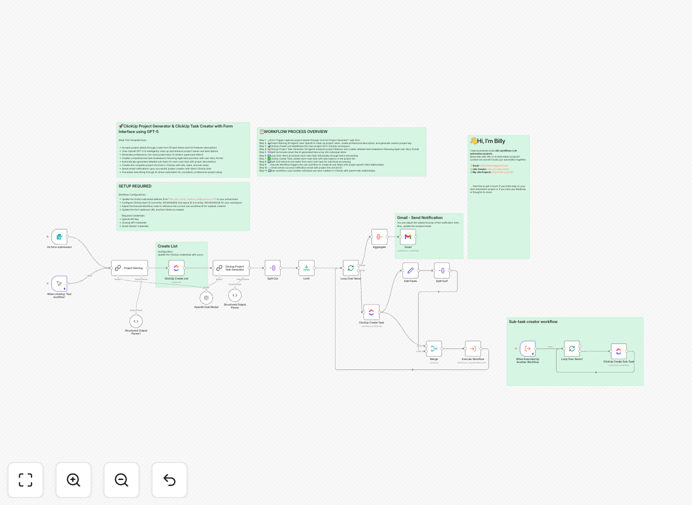
Task: Click the zoom out magnifier button
Action: pyautogui.click(x=121, y=480)
